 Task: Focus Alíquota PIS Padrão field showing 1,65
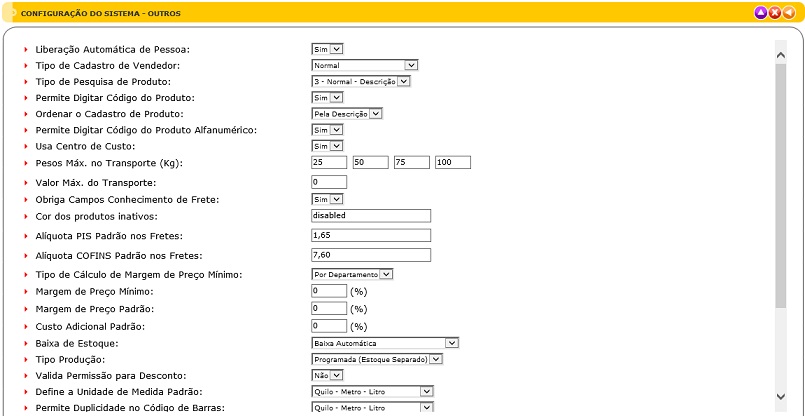(371, 235)
